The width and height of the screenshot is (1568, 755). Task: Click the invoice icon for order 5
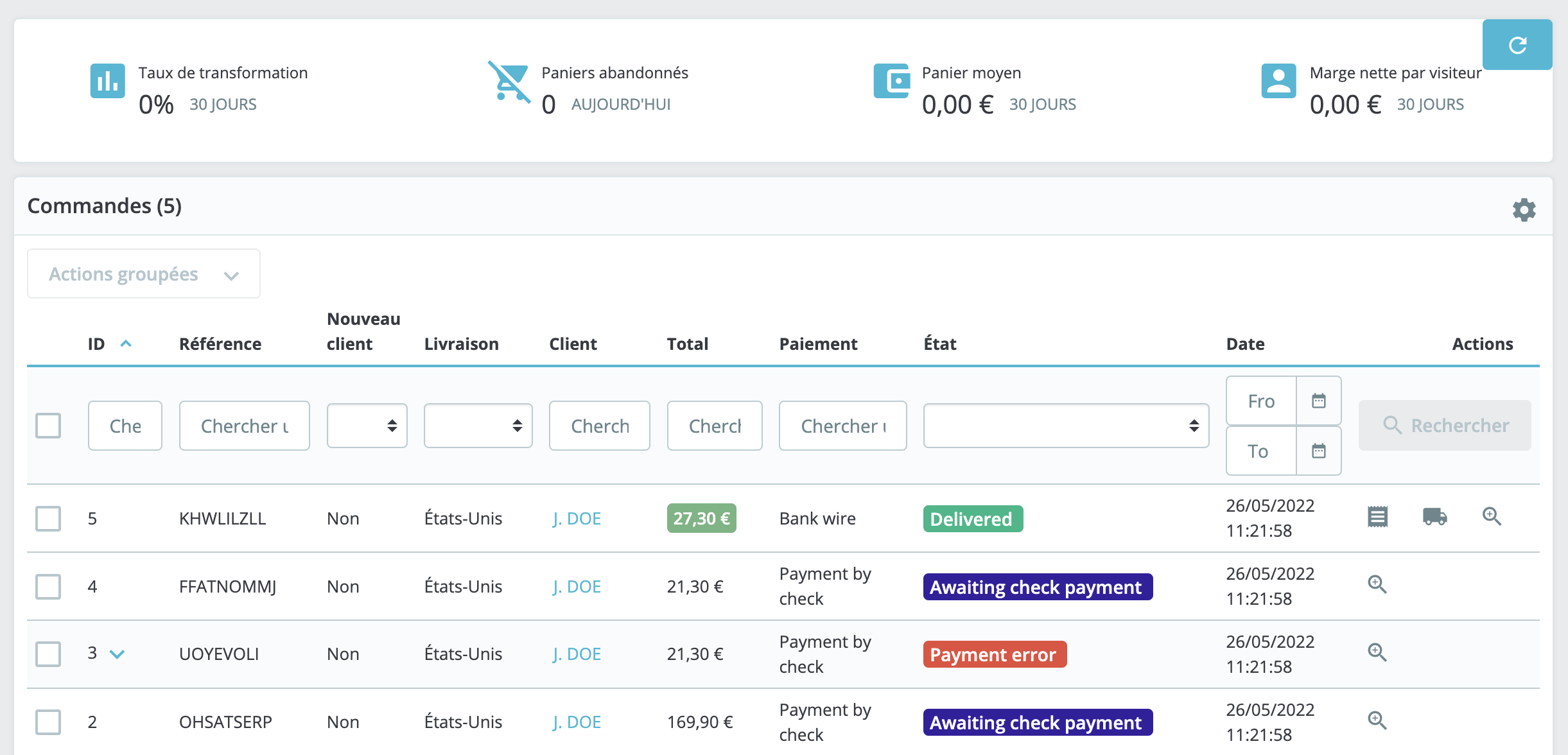pyautogui.click(x=1376, y=517)
